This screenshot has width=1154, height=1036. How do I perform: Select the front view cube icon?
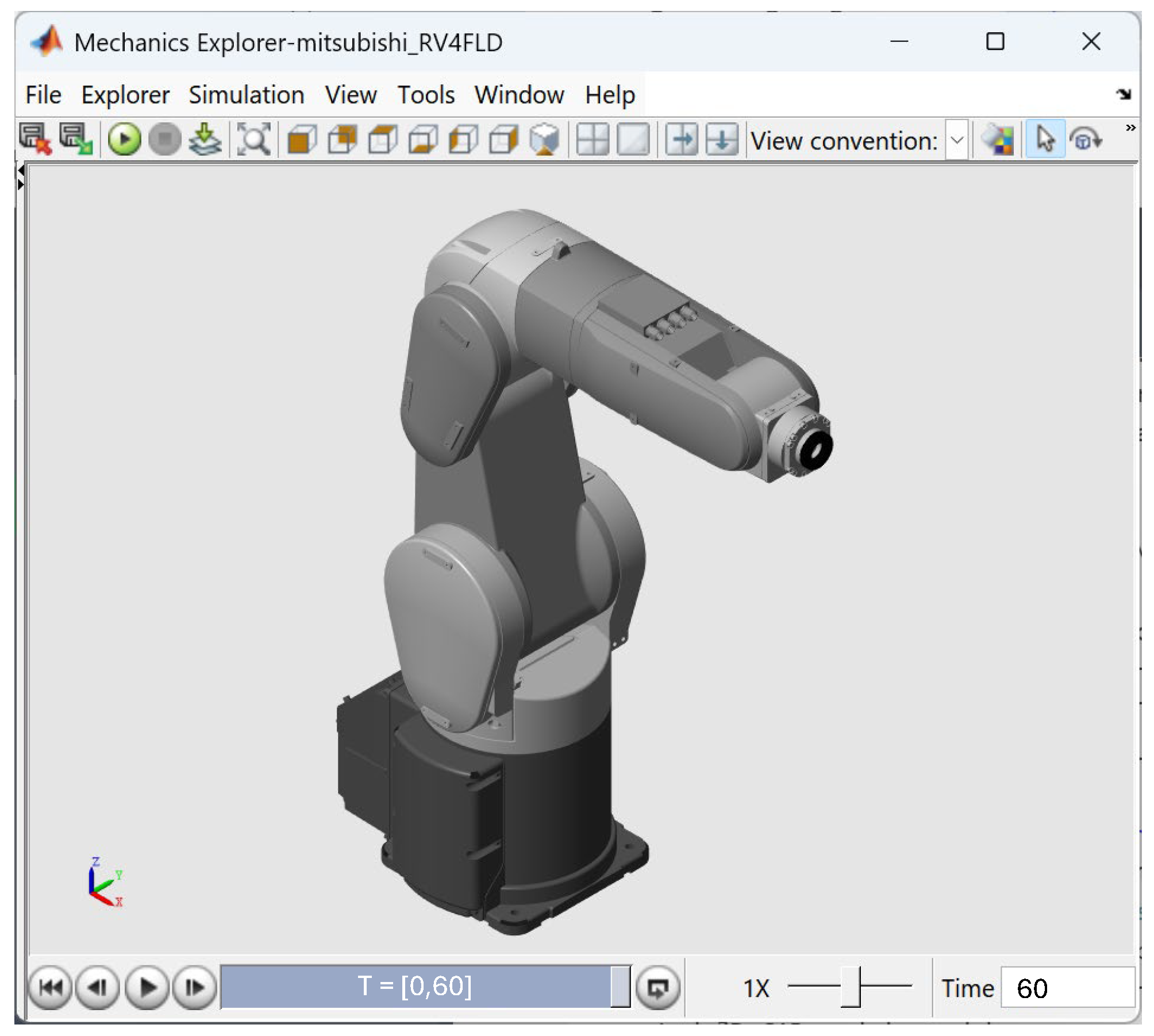[302, 140]
